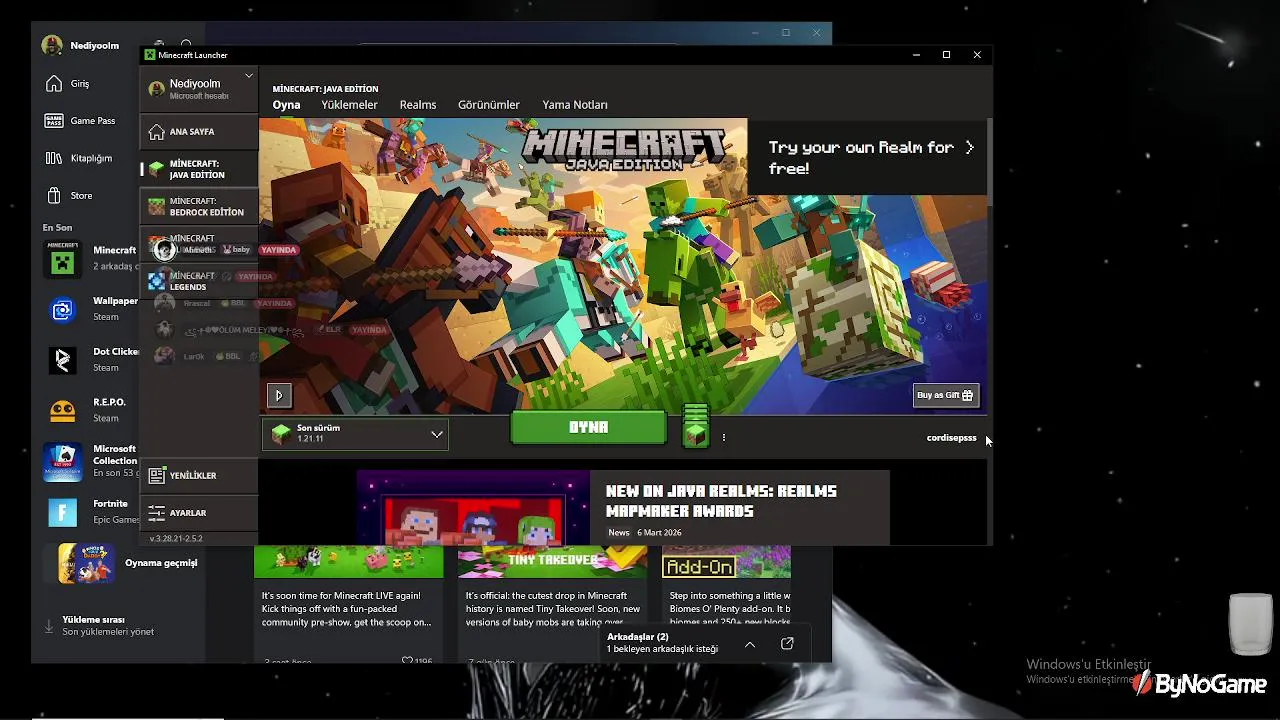Click the Minecraft Launcher title bar icon
1280x720 pixels.
coord(150,55)
